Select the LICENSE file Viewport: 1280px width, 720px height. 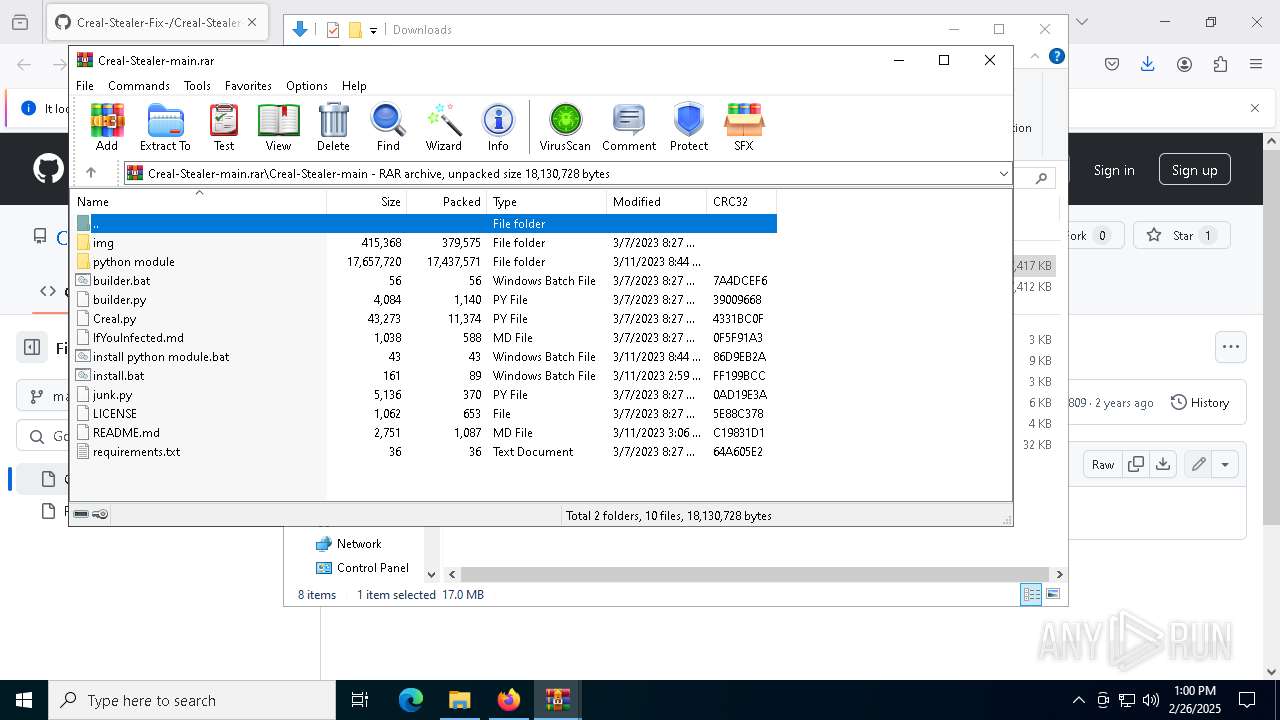pyautogui.click(x=425, y=414)
